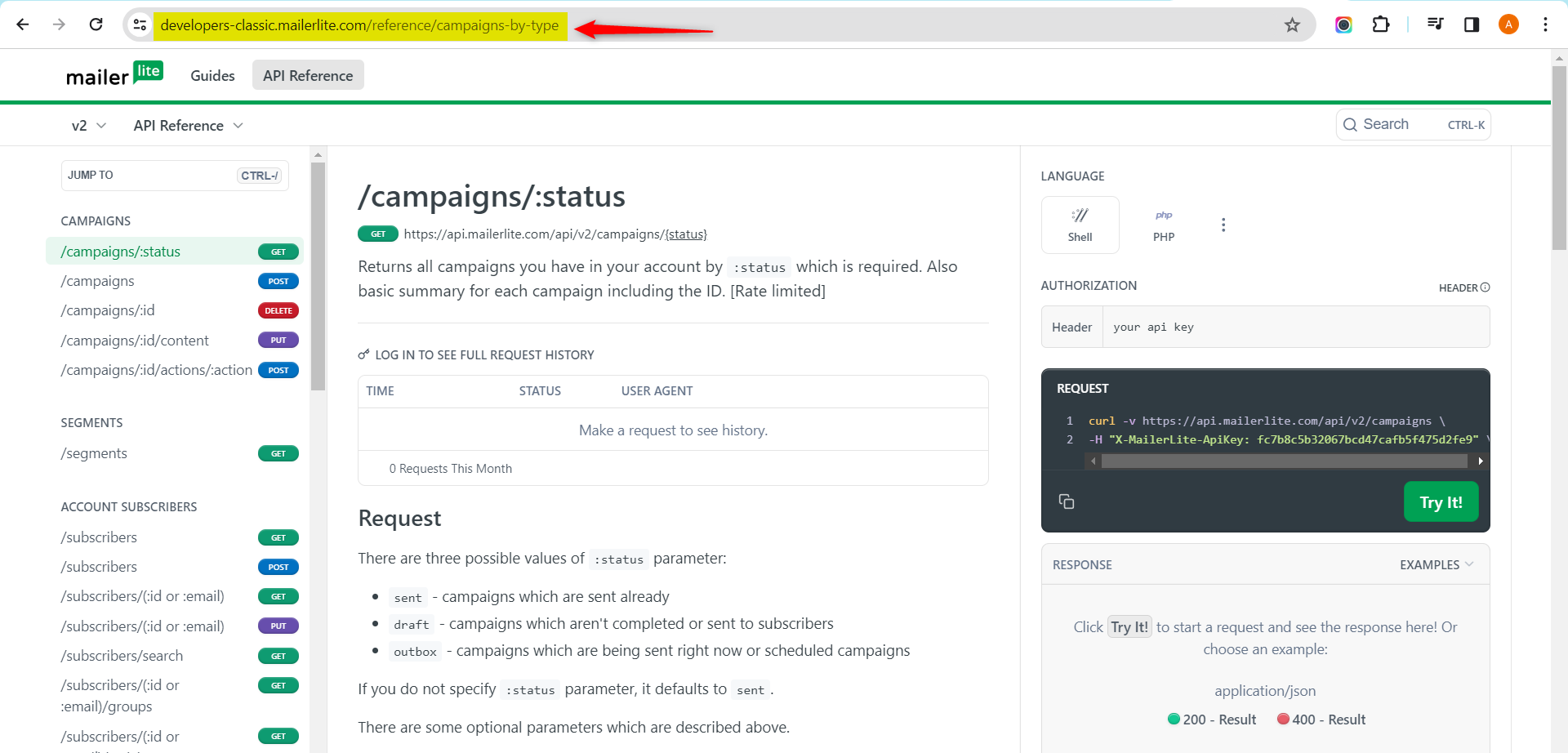1568x753 pixels.
Task: Select the PHP language icon
Action: click(1164, 225)
